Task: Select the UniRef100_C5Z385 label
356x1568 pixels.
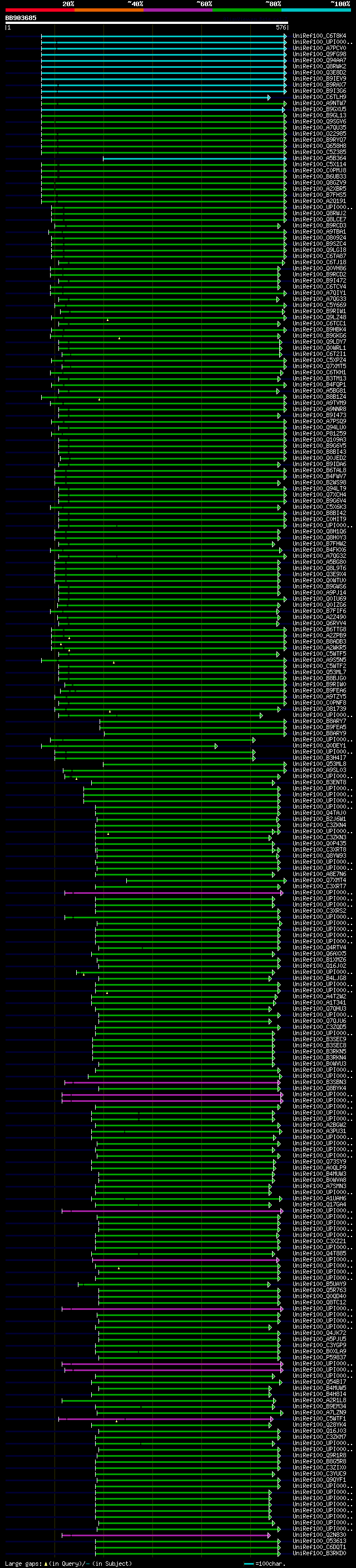Action: [x=319, y=152]
